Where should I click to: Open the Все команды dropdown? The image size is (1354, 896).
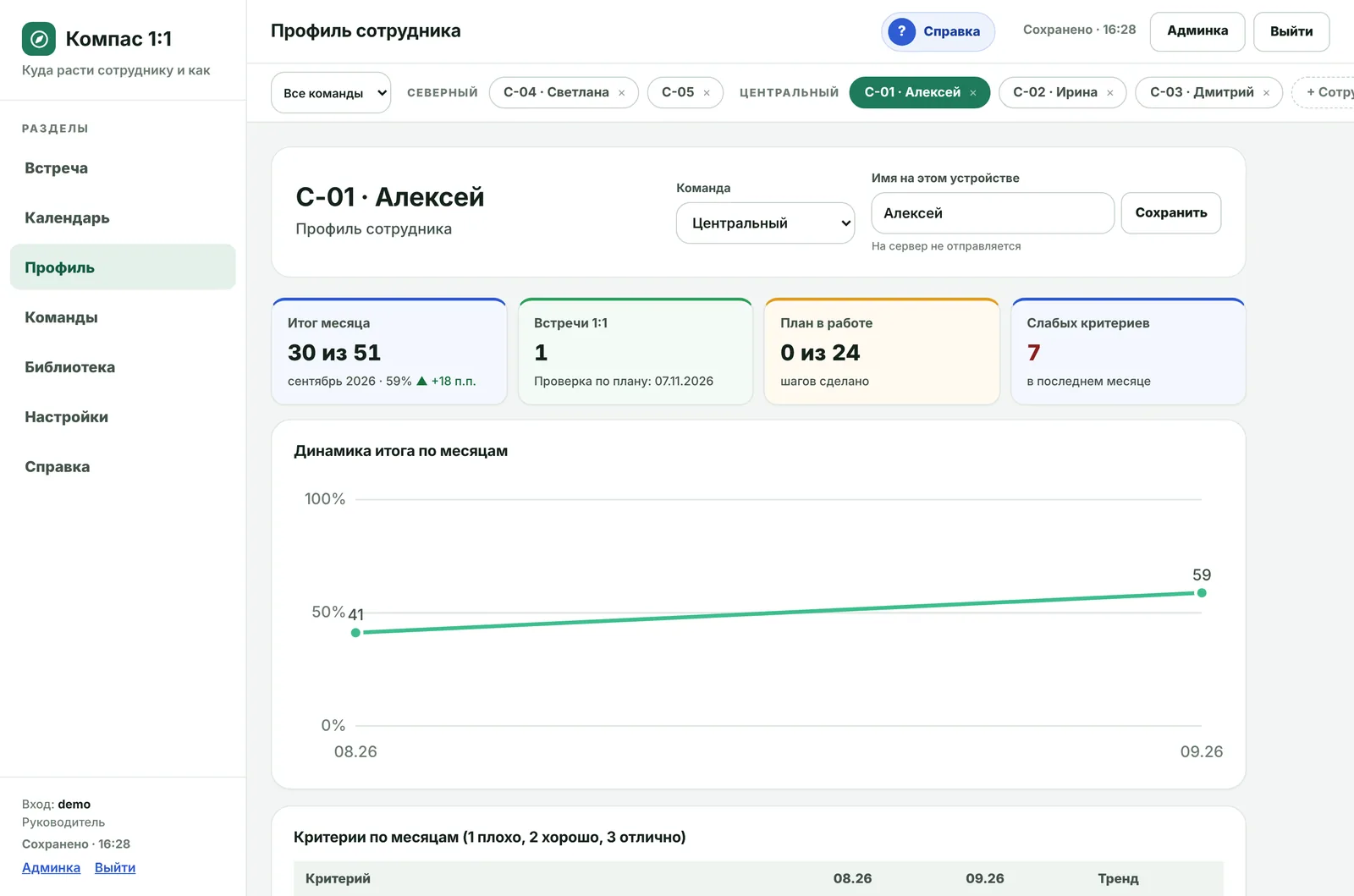331,93
